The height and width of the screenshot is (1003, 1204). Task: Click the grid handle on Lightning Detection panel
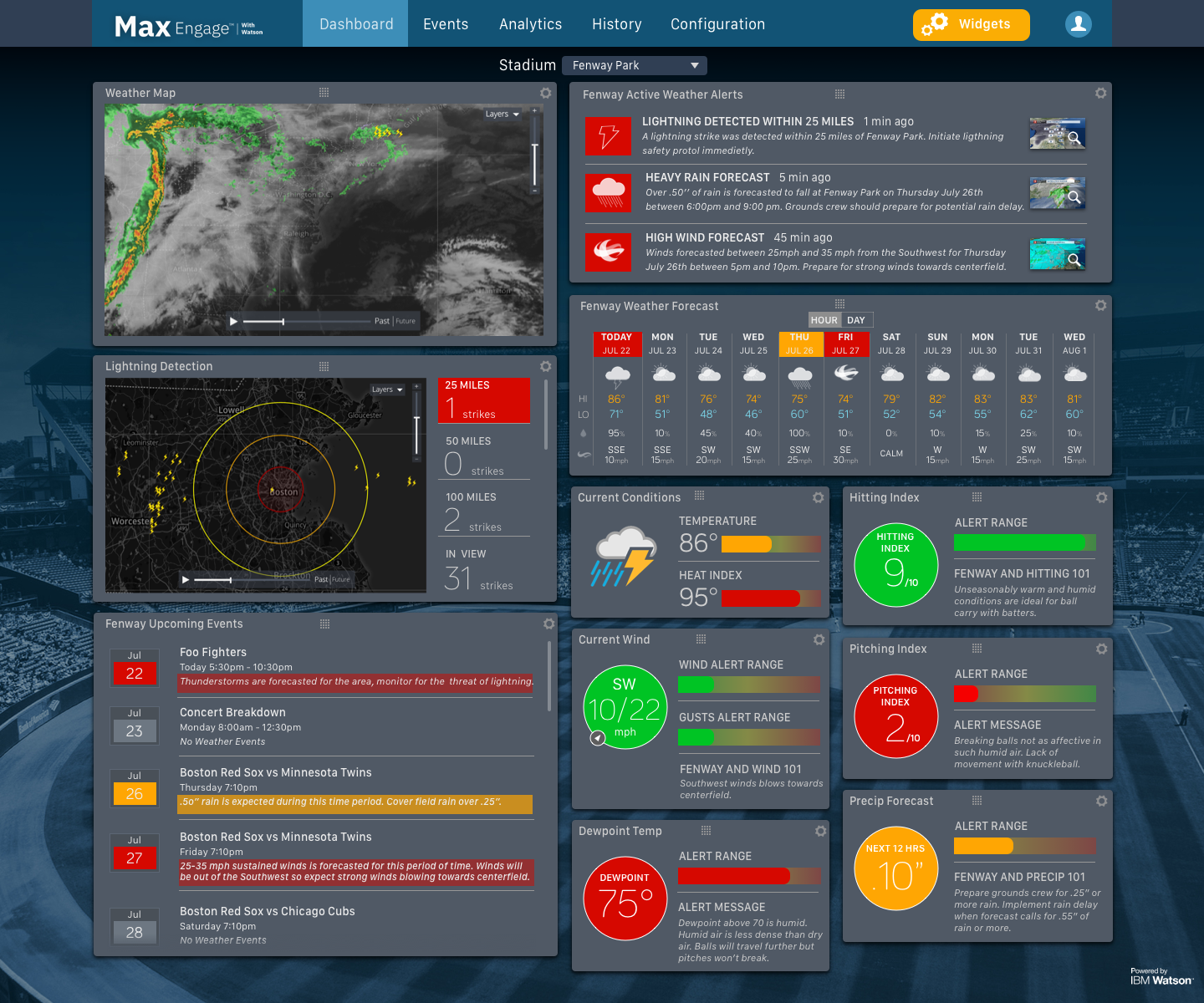(325, 366)
